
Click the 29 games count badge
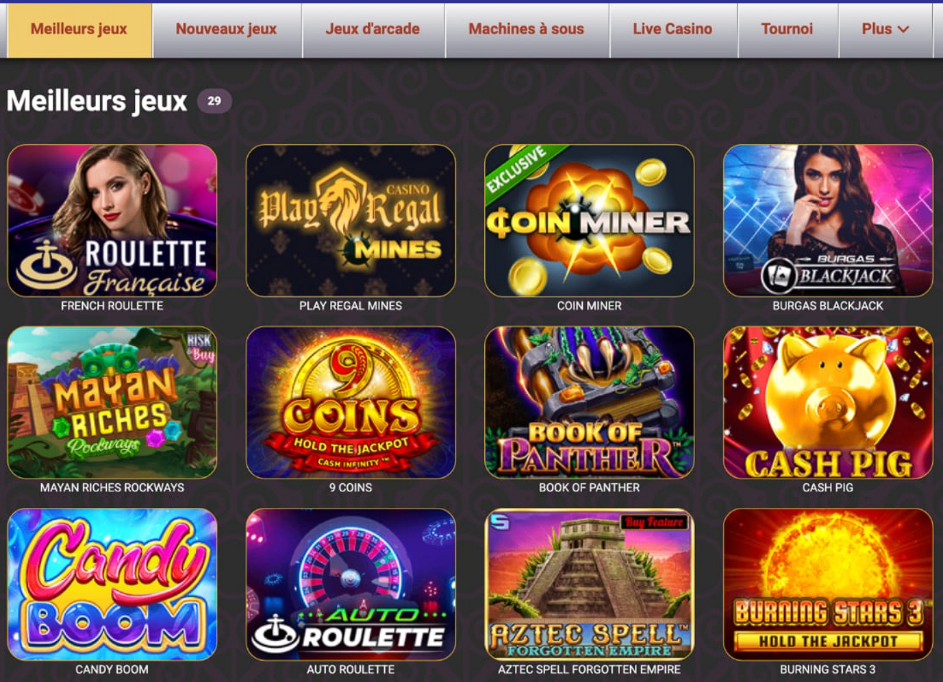[214, 101]
